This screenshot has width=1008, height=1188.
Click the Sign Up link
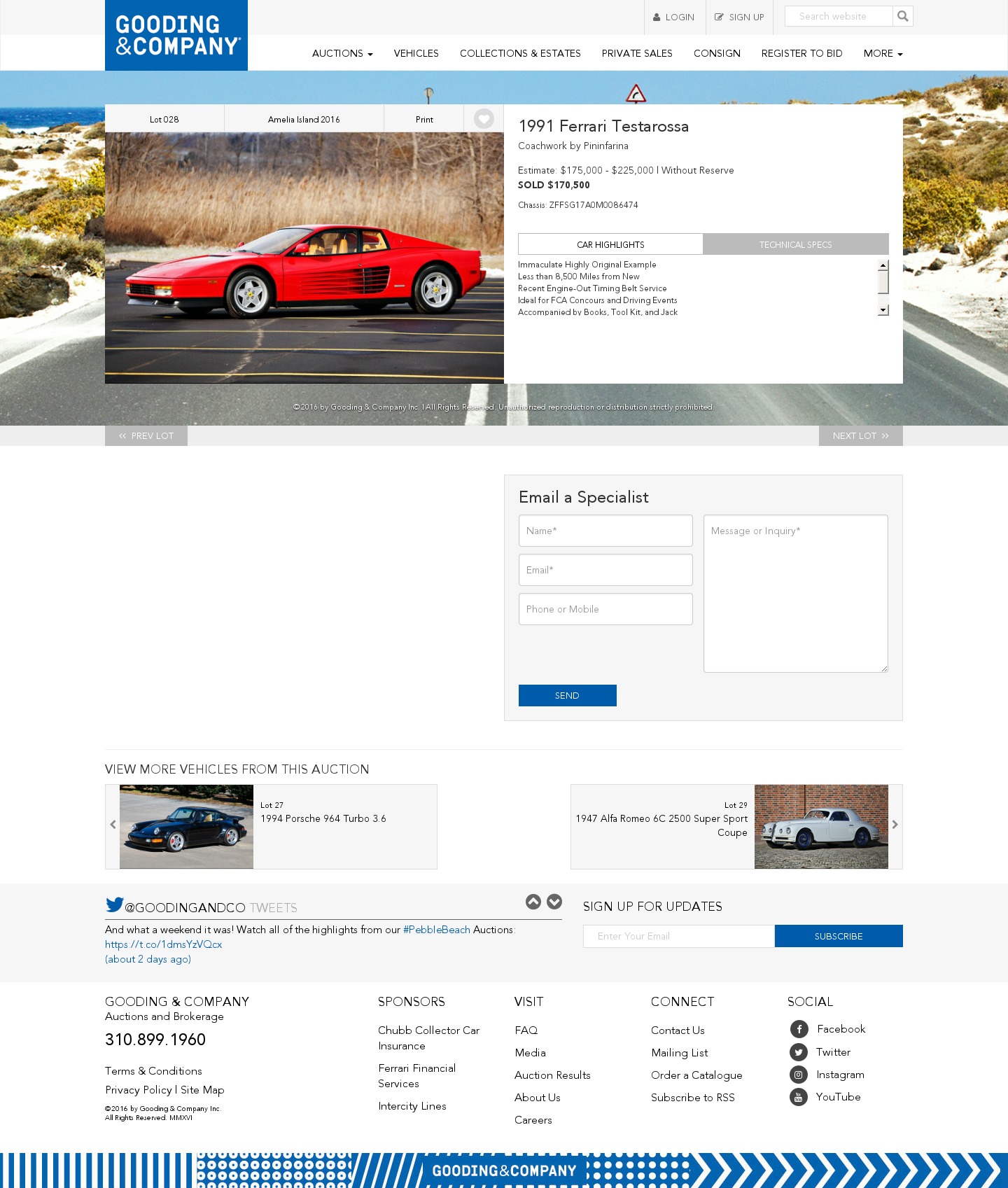pyautogui.click(x=739, y=17)
